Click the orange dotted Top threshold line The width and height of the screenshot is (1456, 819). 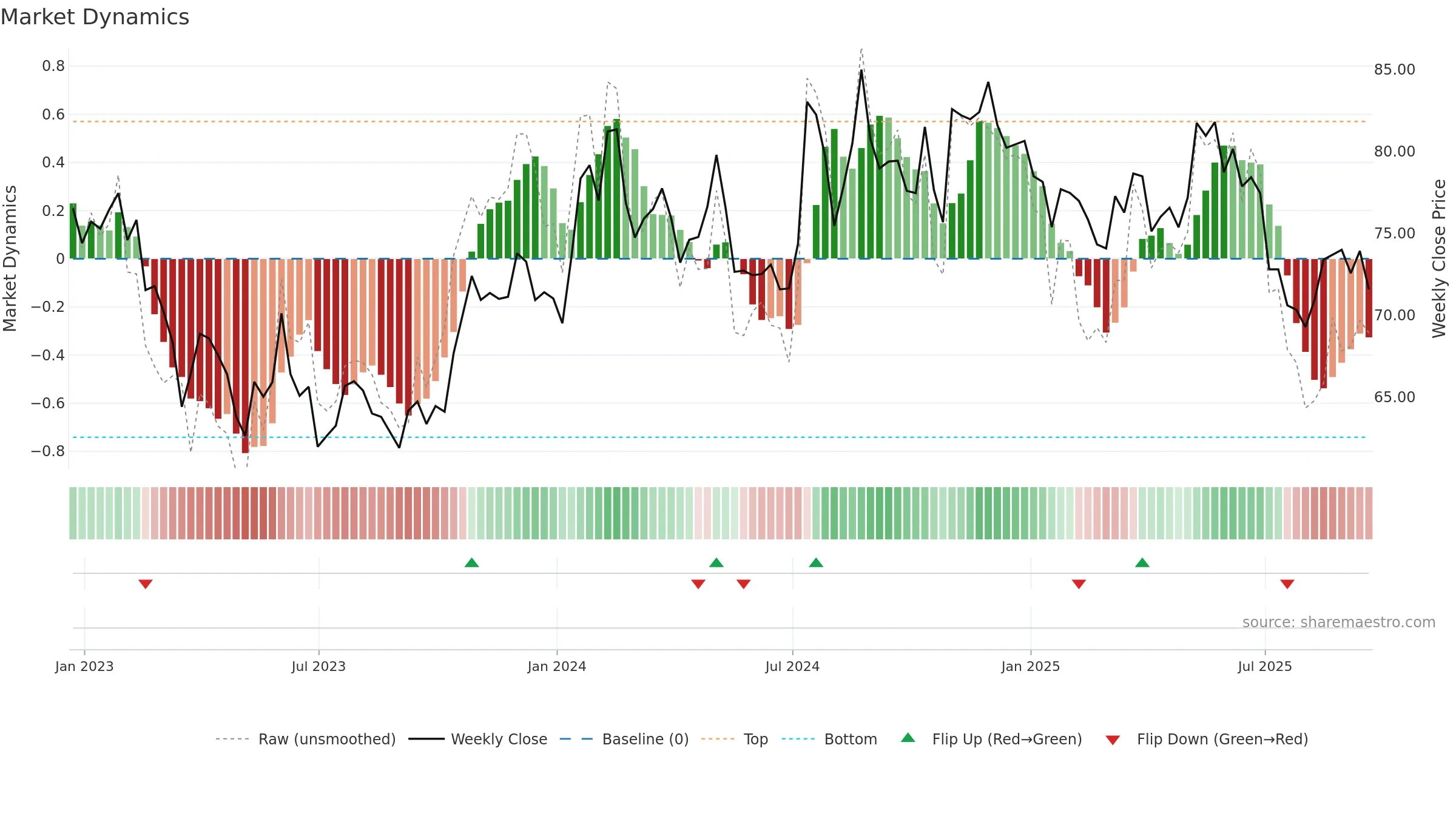pyautogui.click(x=719, y=121)
